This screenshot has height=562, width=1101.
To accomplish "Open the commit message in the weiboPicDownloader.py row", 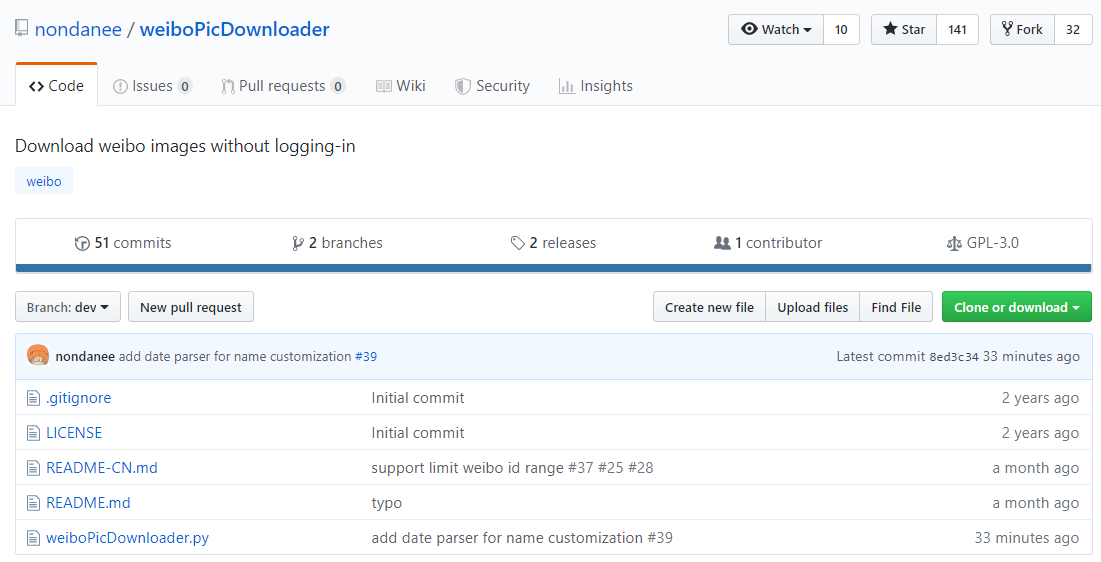I will pyautogui.click(x=507, y=538).
